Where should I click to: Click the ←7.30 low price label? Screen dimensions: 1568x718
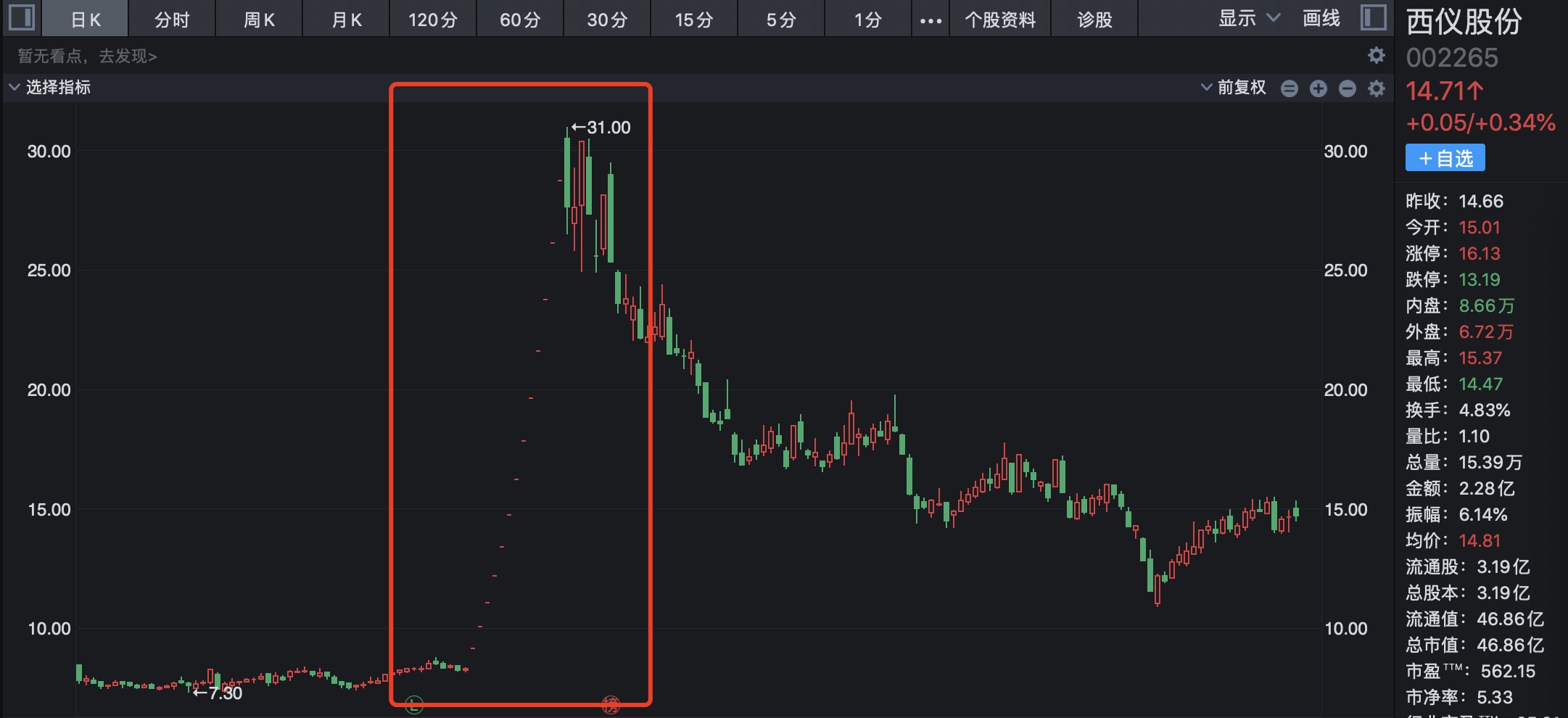click(218, 693)
